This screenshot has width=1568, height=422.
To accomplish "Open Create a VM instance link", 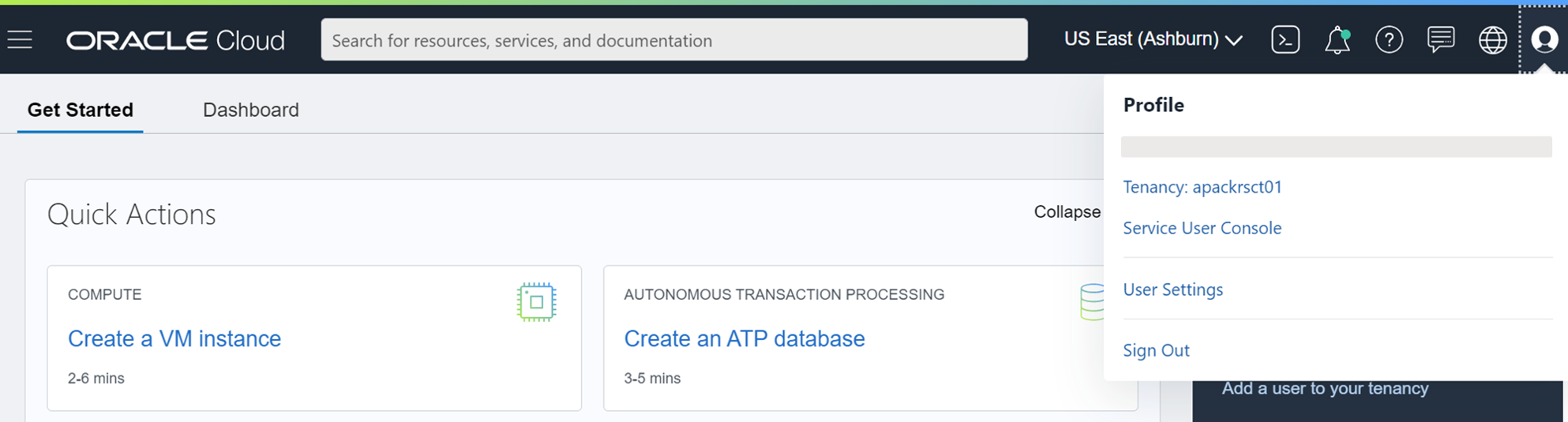I will click(174, 338).
